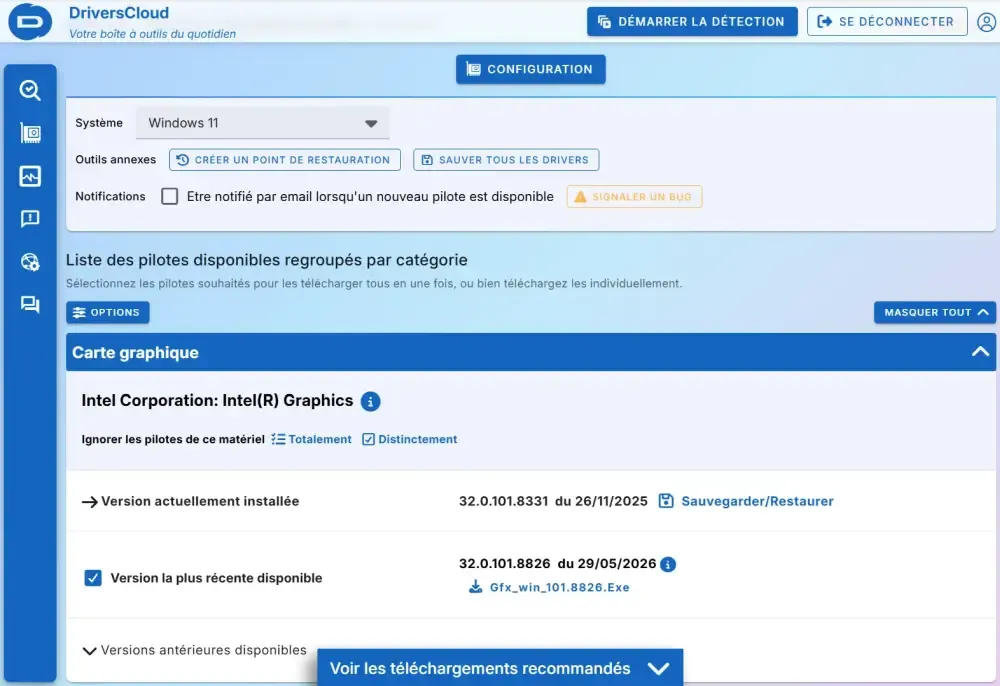Open the feedback alert bubble sidebar icon
This screenshot has width=1000, height=686.
(x=30, y=219)
